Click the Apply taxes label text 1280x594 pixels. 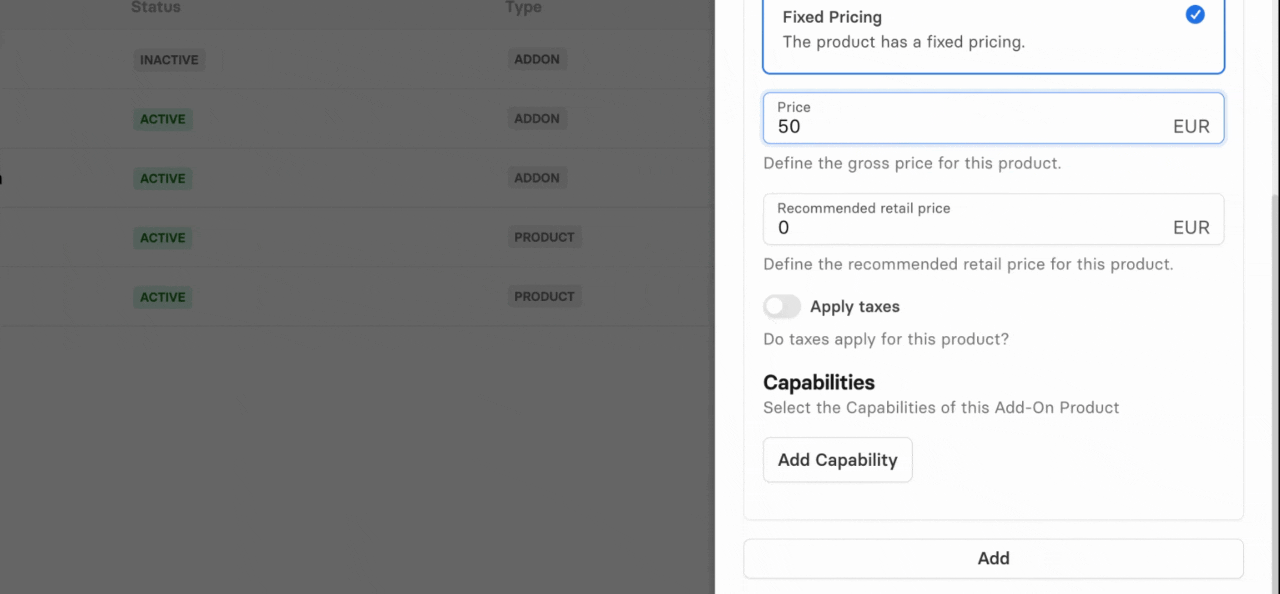[x=855, y=307]
